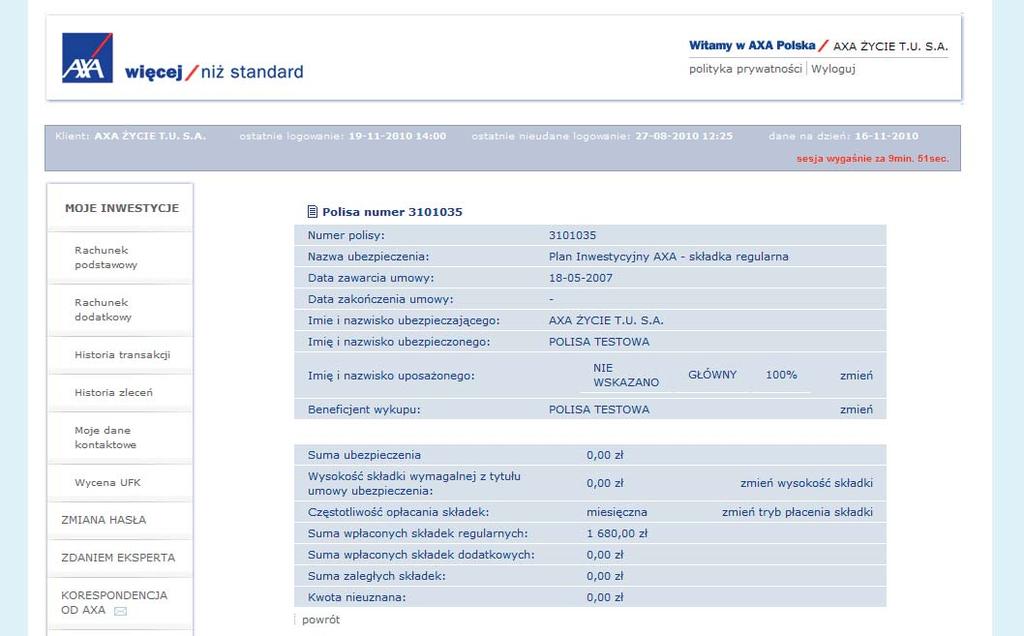Click Plan Inwestycyjny AXA - składka regularna text
Image resolution: width=1024 pixels, height=636 pixels.
(669, 257)
